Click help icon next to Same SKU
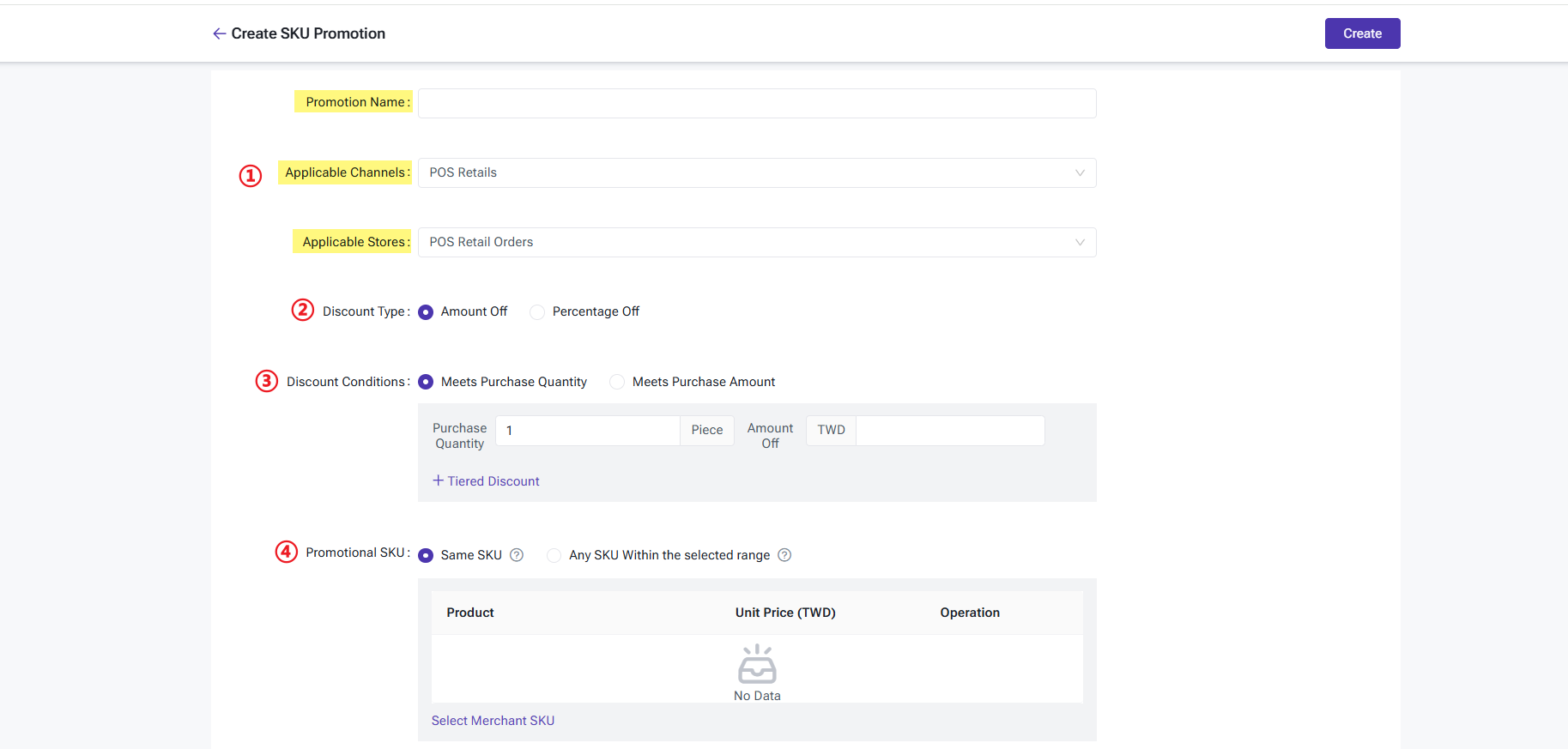1568x749 pixels. 517,555
